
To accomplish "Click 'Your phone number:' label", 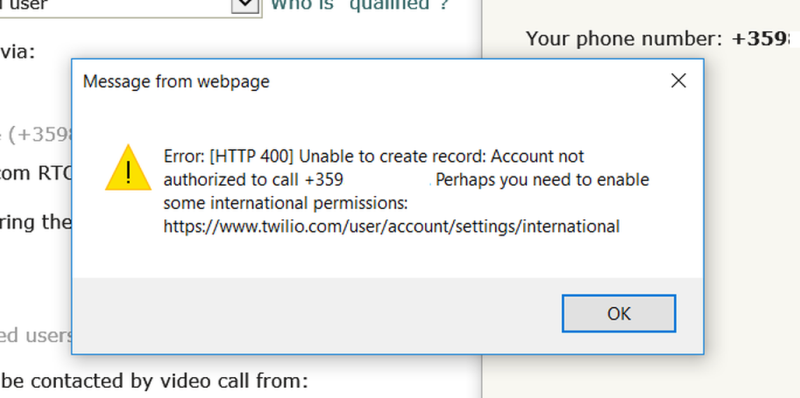I will click(x=624, y=39).
